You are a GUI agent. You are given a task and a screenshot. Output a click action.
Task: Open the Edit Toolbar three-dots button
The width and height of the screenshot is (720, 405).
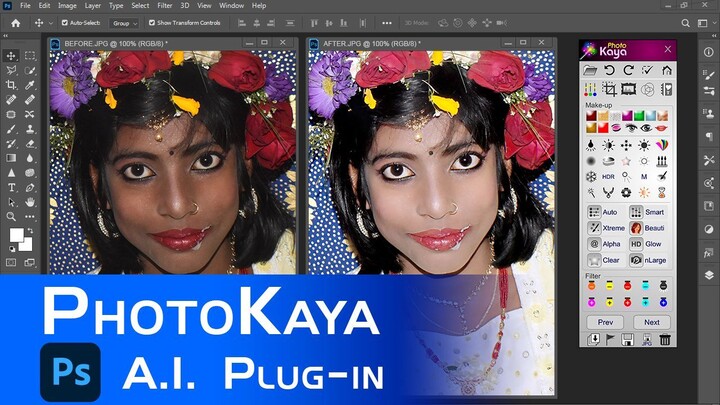30,217
